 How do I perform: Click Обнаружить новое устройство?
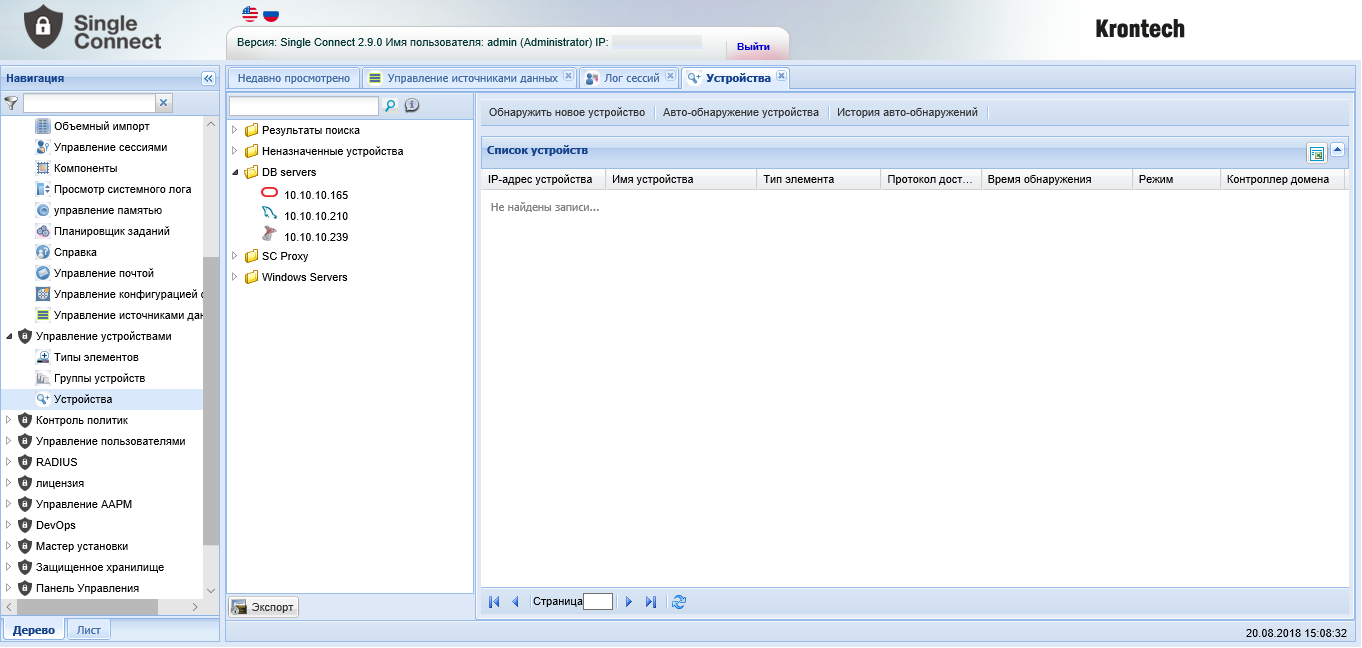(567, 113)
